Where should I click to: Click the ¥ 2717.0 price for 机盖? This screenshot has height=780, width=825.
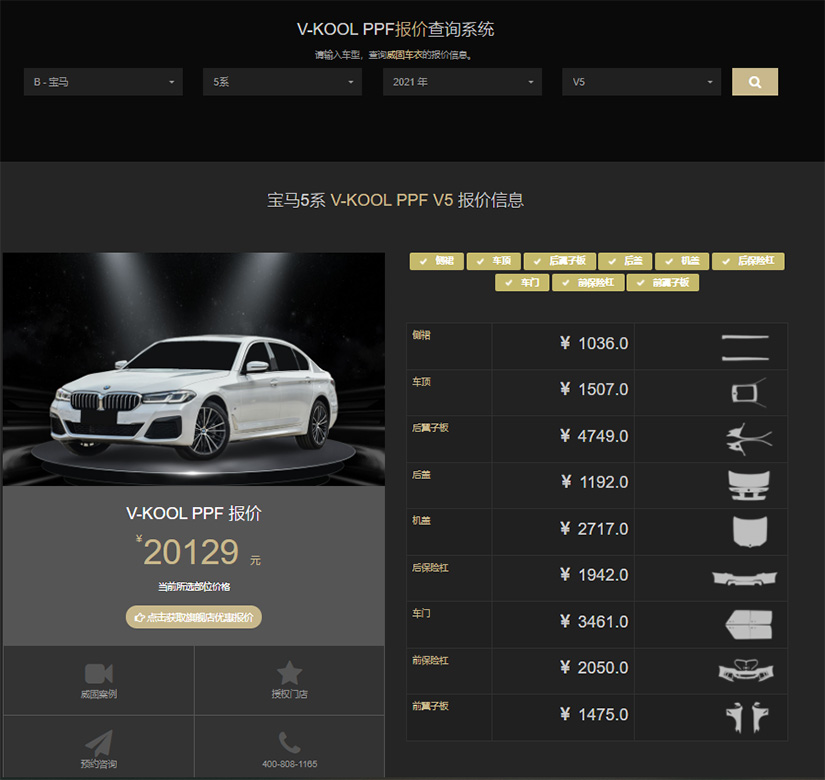click(594, 529)
